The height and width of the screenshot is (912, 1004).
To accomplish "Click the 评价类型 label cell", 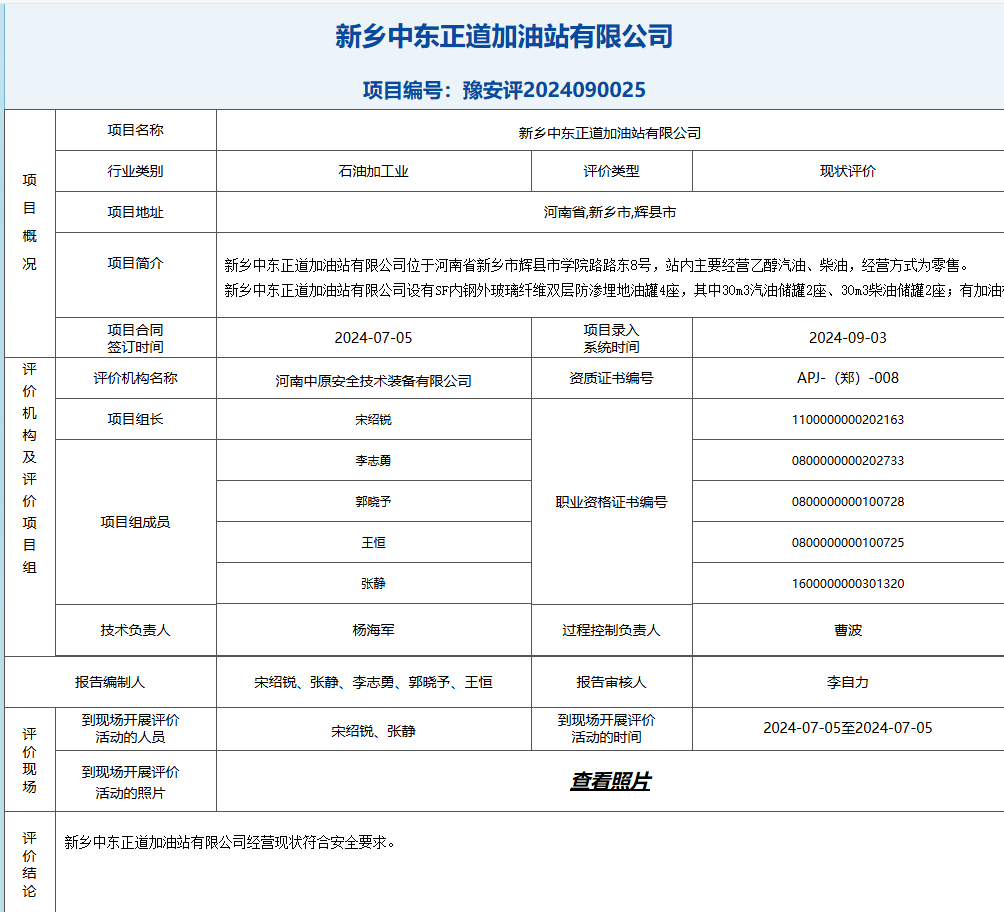I will coord(611,172).
